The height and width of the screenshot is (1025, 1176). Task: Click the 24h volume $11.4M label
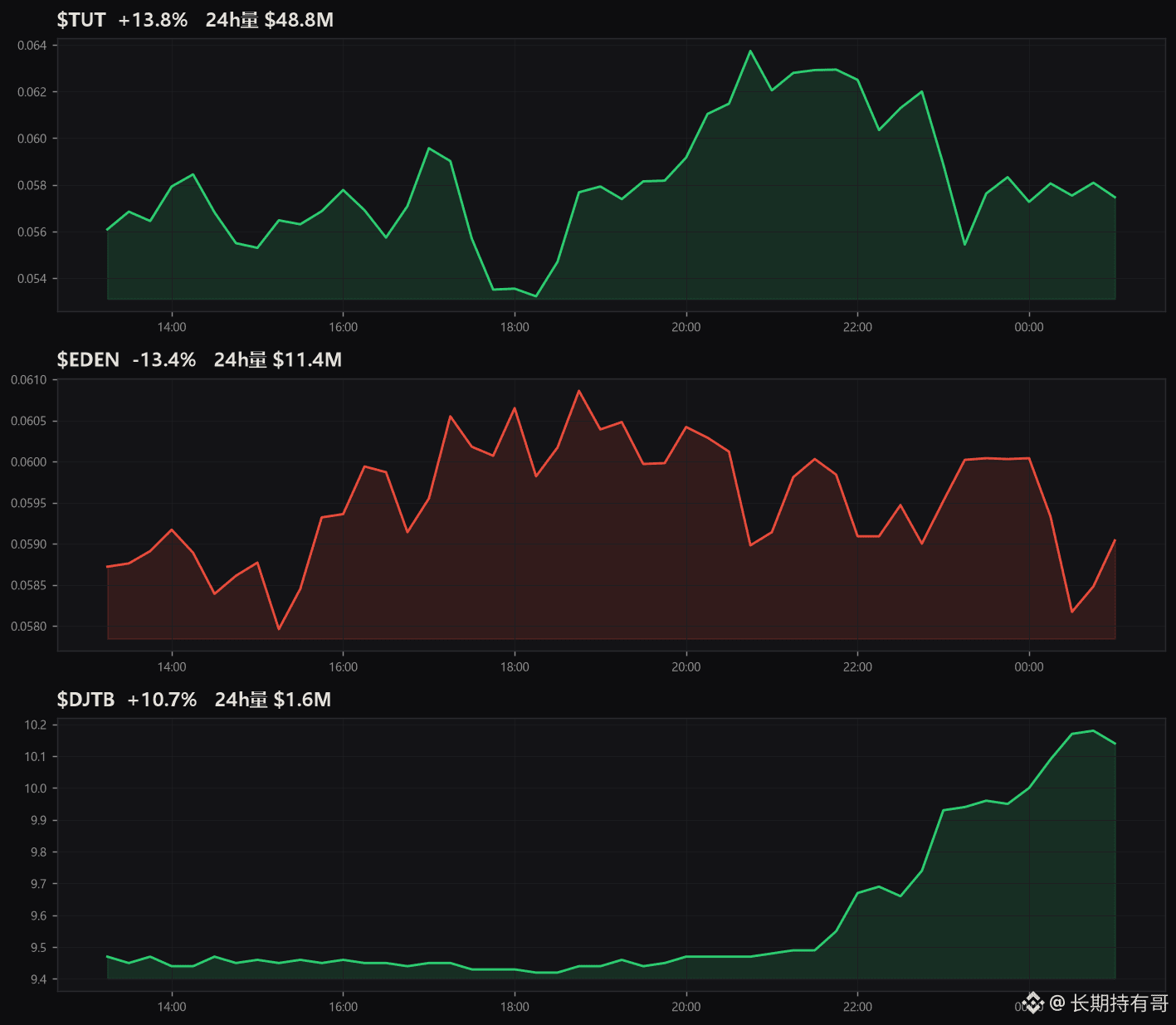(x=278, y=359)
